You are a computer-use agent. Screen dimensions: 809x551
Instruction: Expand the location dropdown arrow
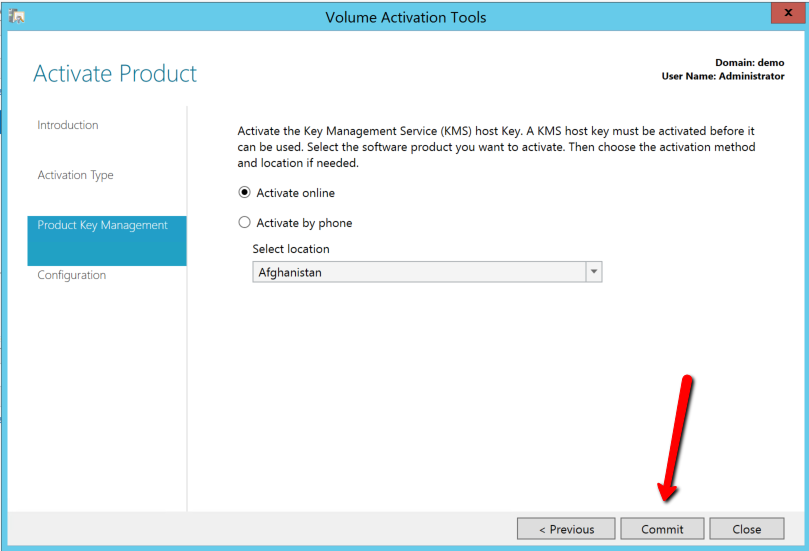[x=594, y=272]
